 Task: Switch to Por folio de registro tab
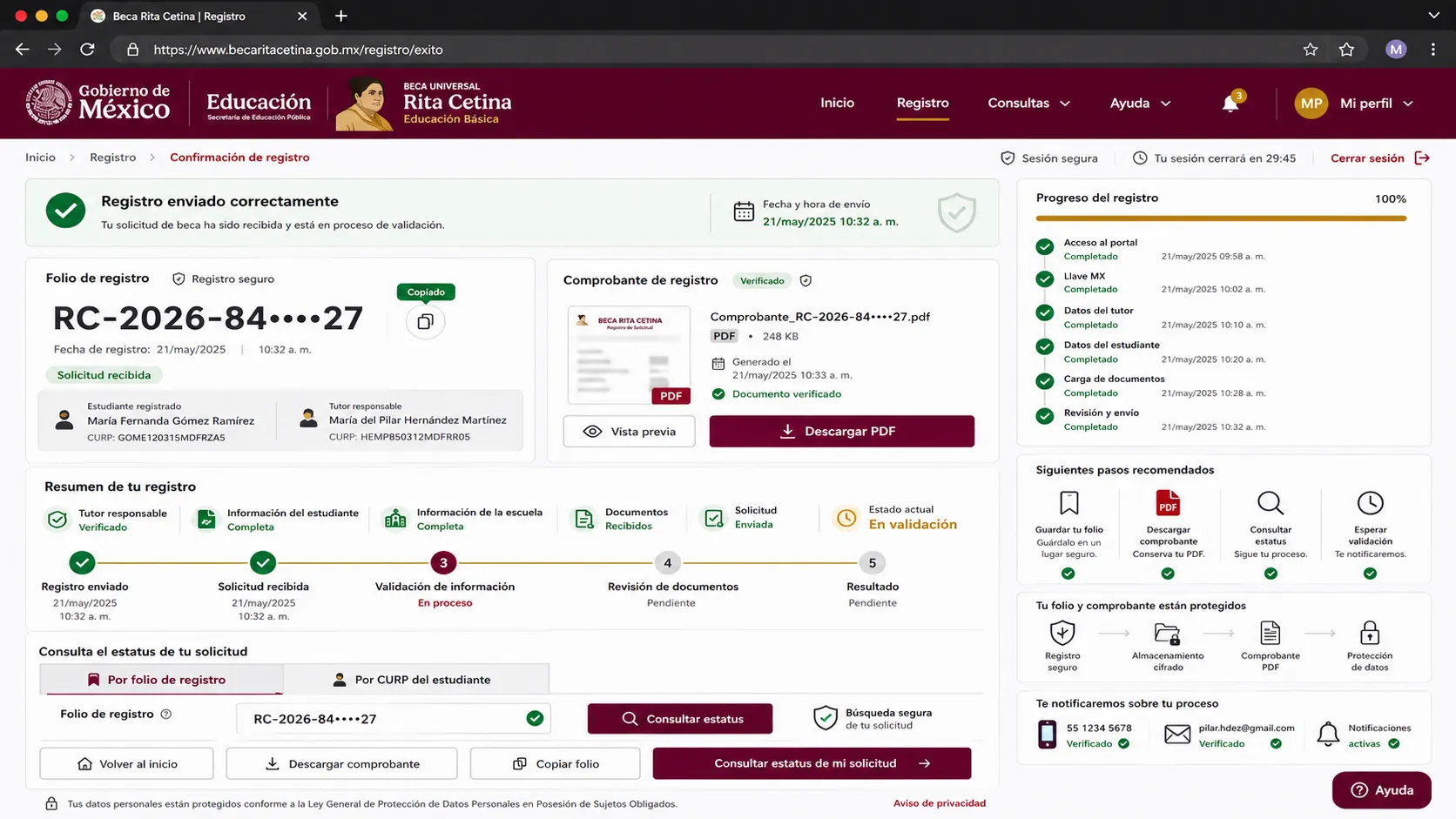pyautogui.click(x=161, y=679)
